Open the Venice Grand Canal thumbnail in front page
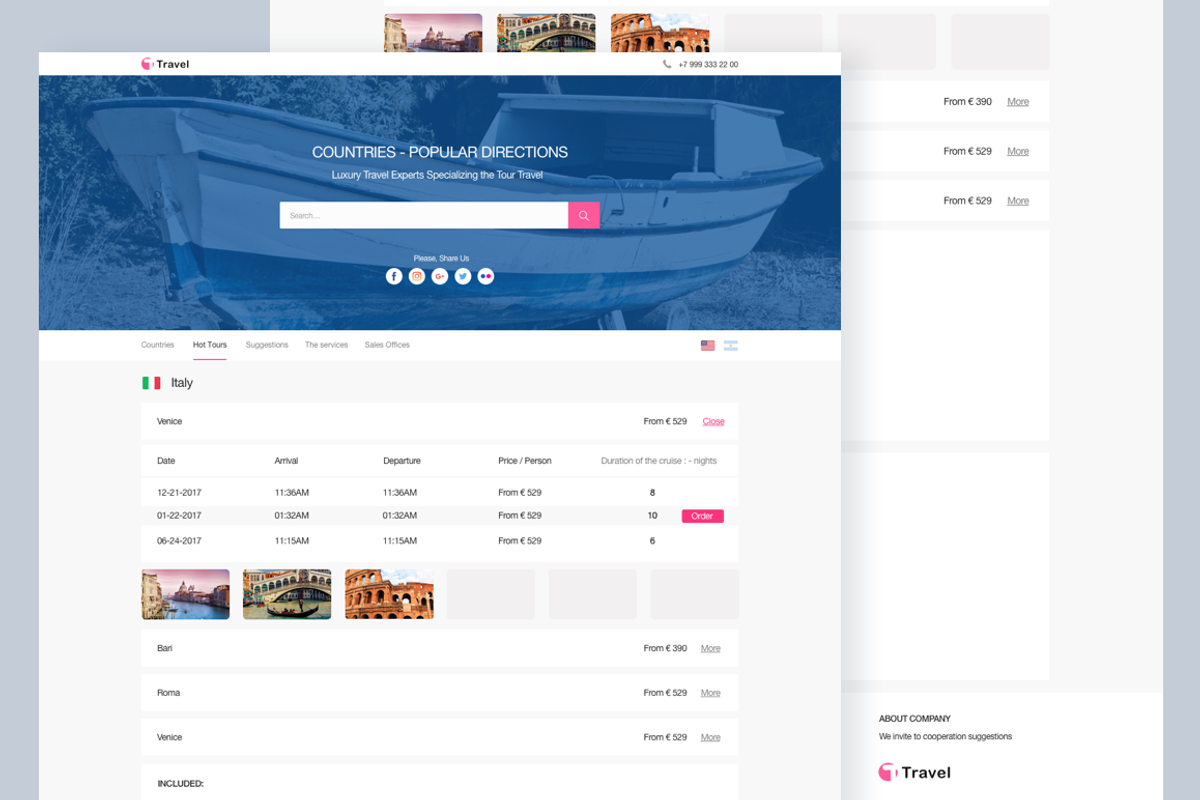 click(185, 594)
